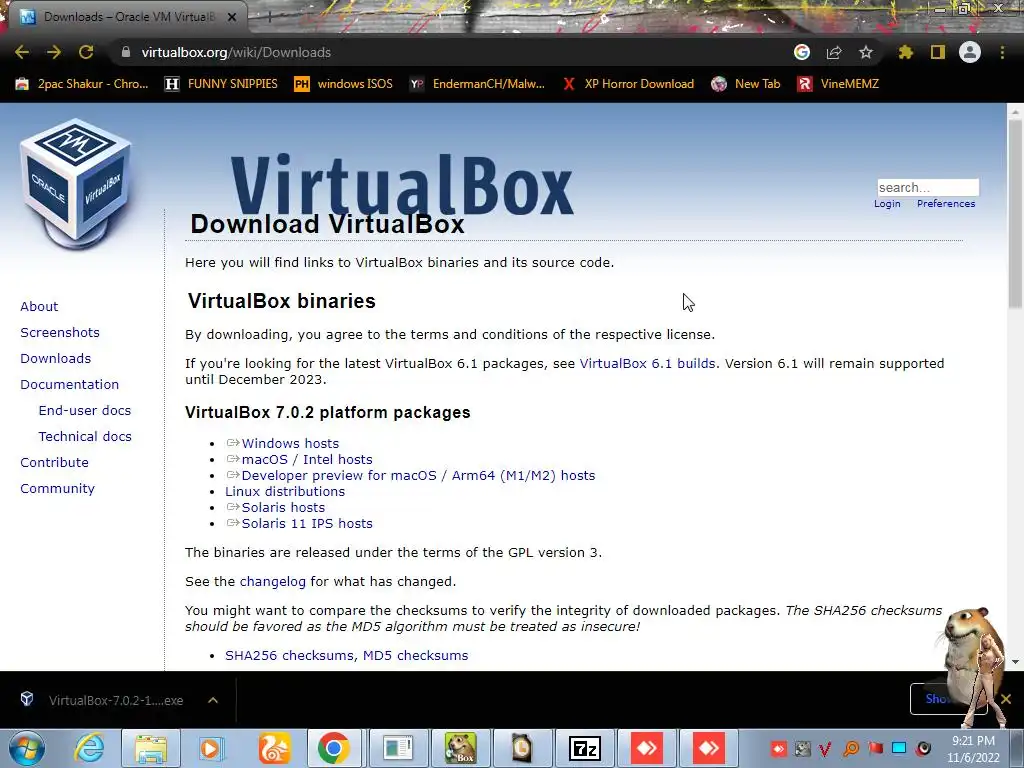Open End-user docs in the sidebar
The height and width of the screenshot is (768, 1024).
tap(85, 411)
